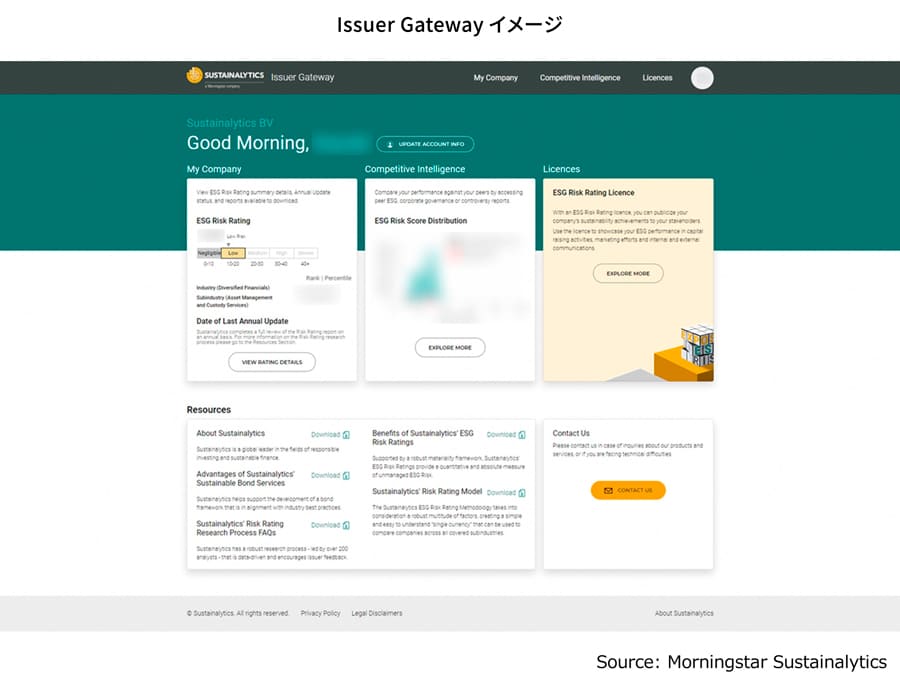This screenshot has height=690, width=900.
Task: Click download icon beside Benefits of ESG Risk Ratings
Action: [522, 435]
